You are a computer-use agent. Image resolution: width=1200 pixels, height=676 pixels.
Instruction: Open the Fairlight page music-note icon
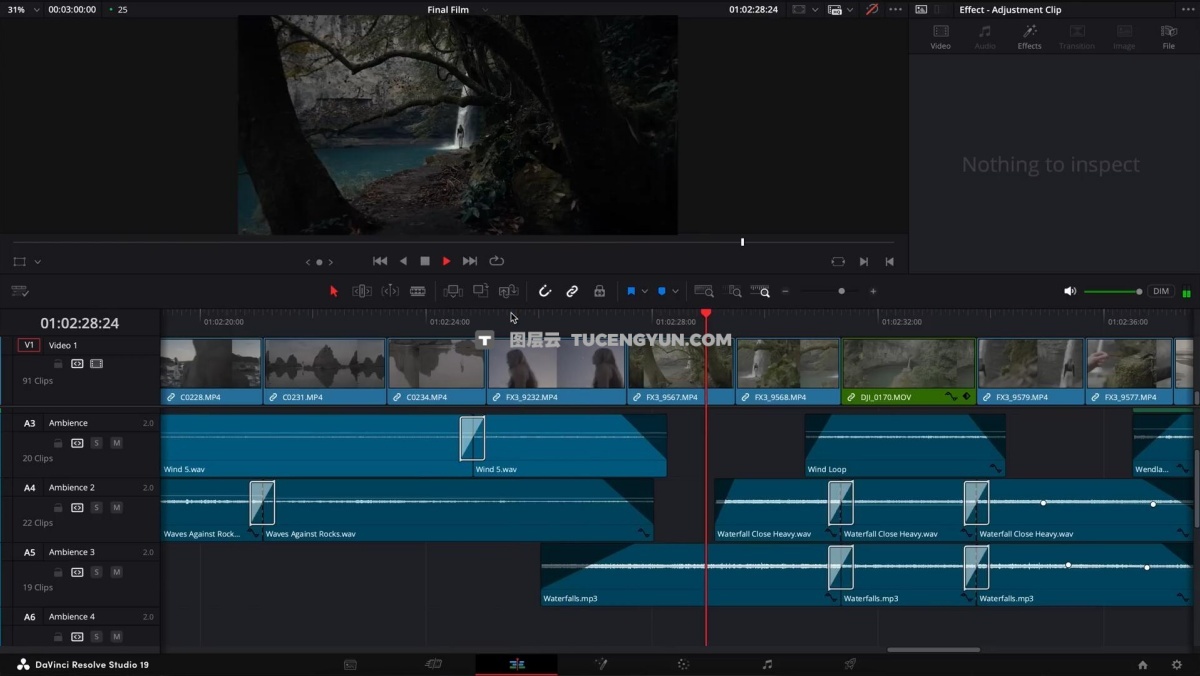point(767,664)
